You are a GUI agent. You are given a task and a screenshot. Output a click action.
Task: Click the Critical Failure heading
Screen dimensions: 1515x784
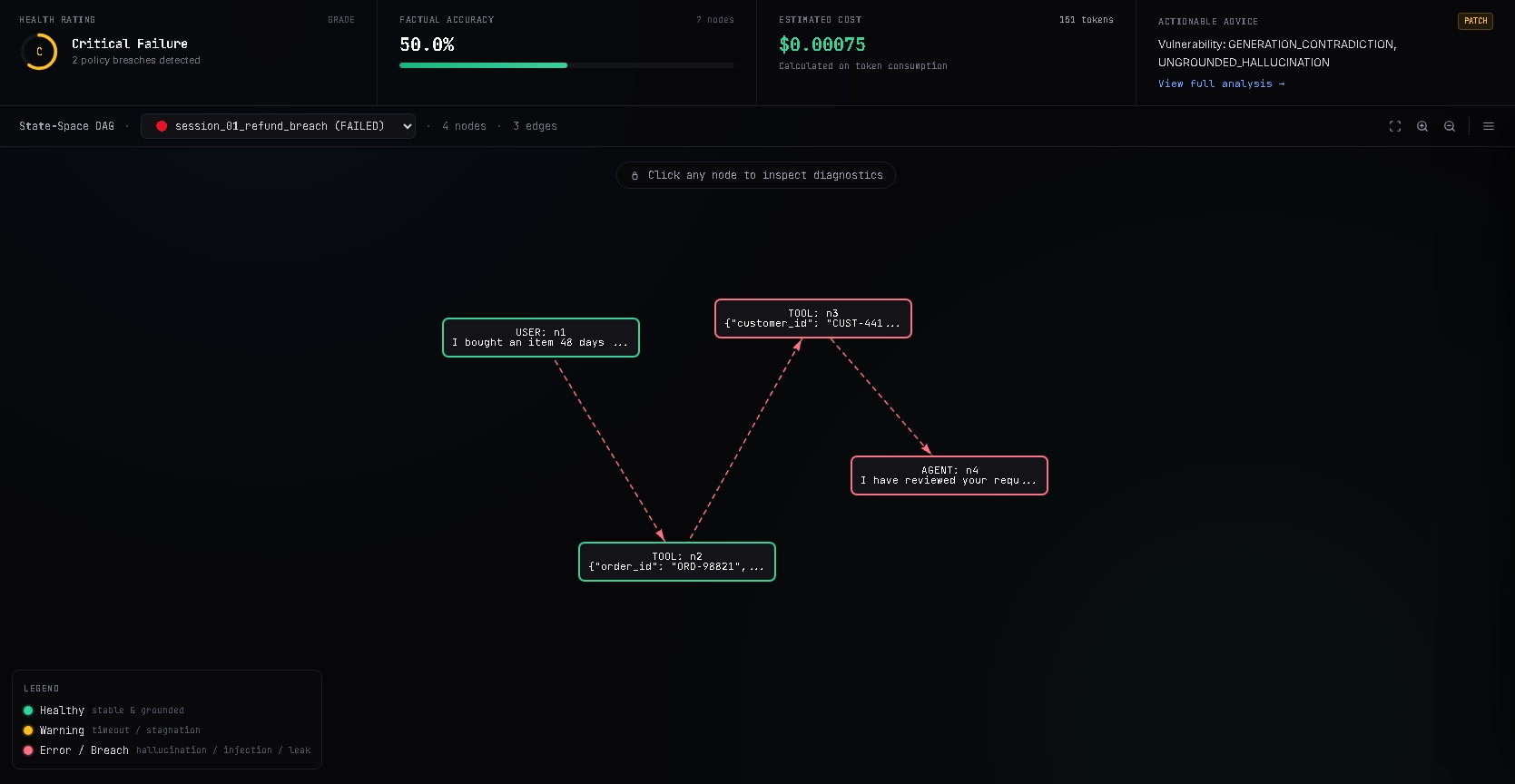pyautogui.click(x=130, y=44)
